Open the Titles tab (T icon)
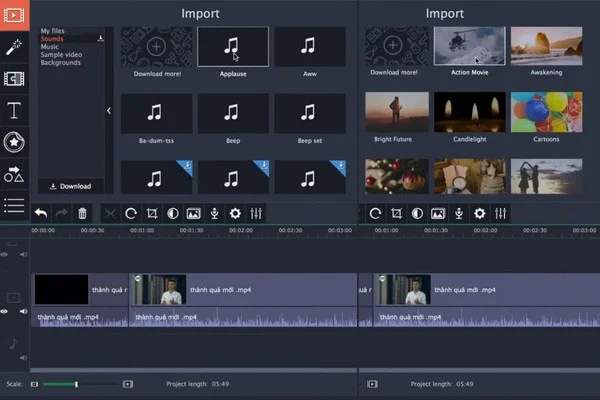This screenshot has width=600, height=400. coord(14,111)
